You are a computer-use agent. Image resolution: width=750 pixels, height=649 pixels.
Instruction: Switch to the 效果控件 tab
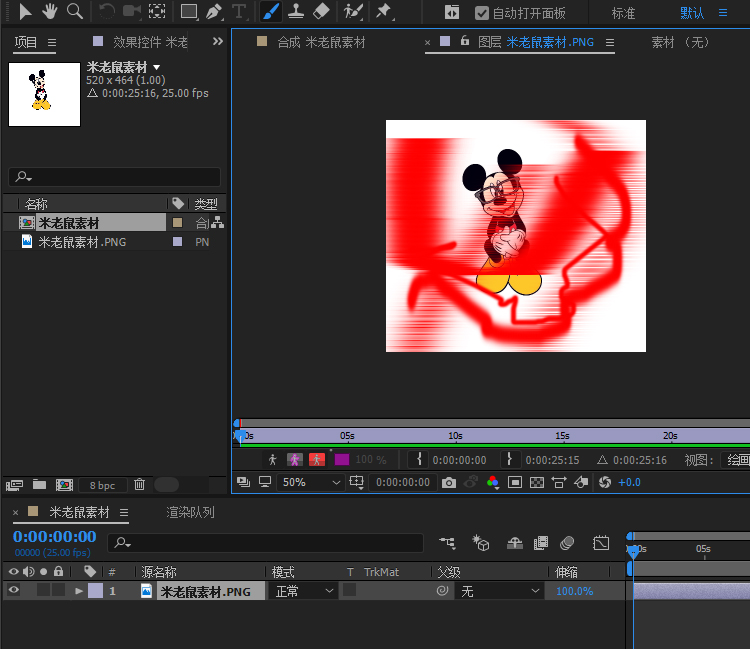tap(150, 42)
